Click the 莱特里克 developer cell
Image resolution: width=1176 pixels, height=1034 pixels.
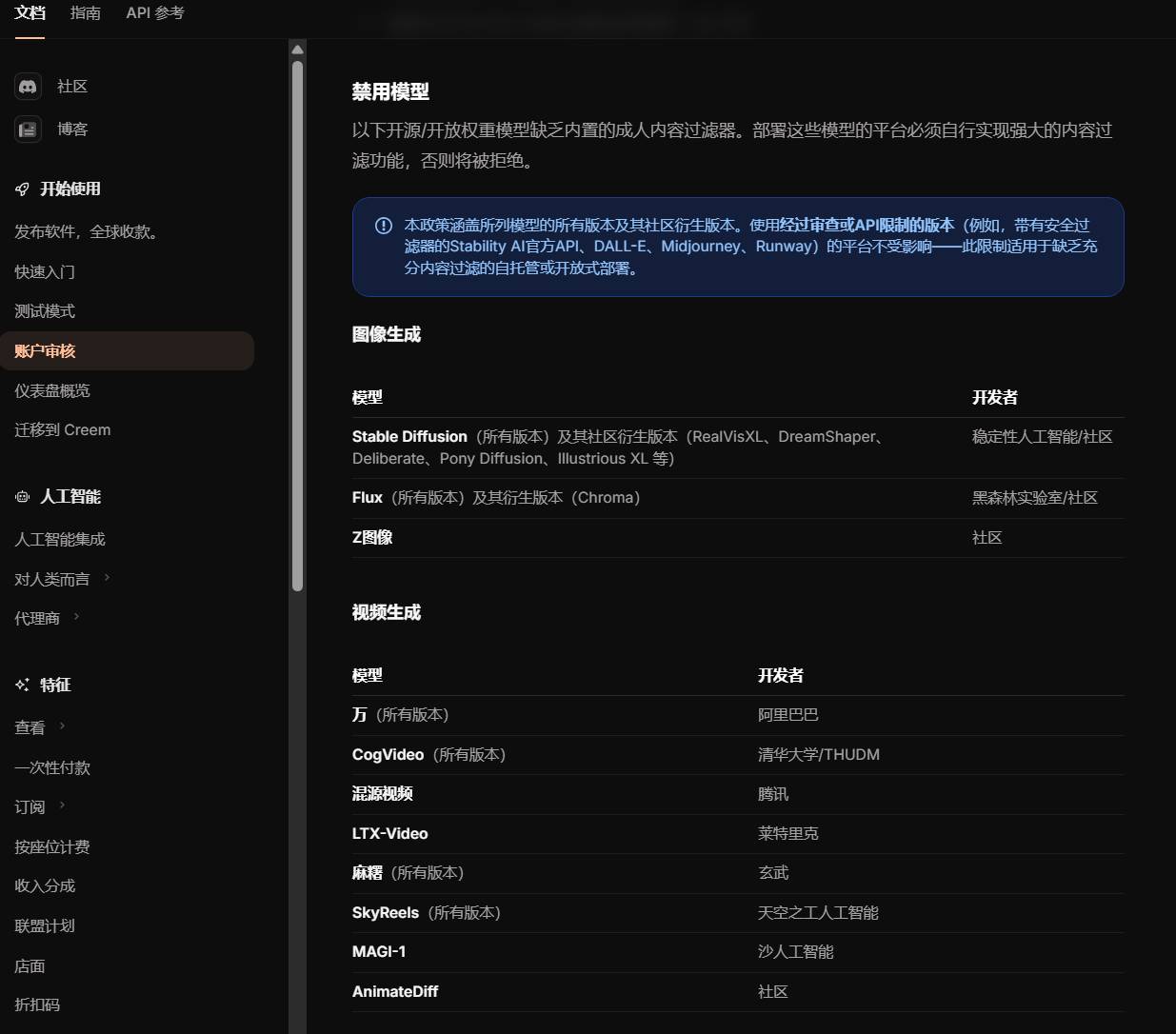788,833
